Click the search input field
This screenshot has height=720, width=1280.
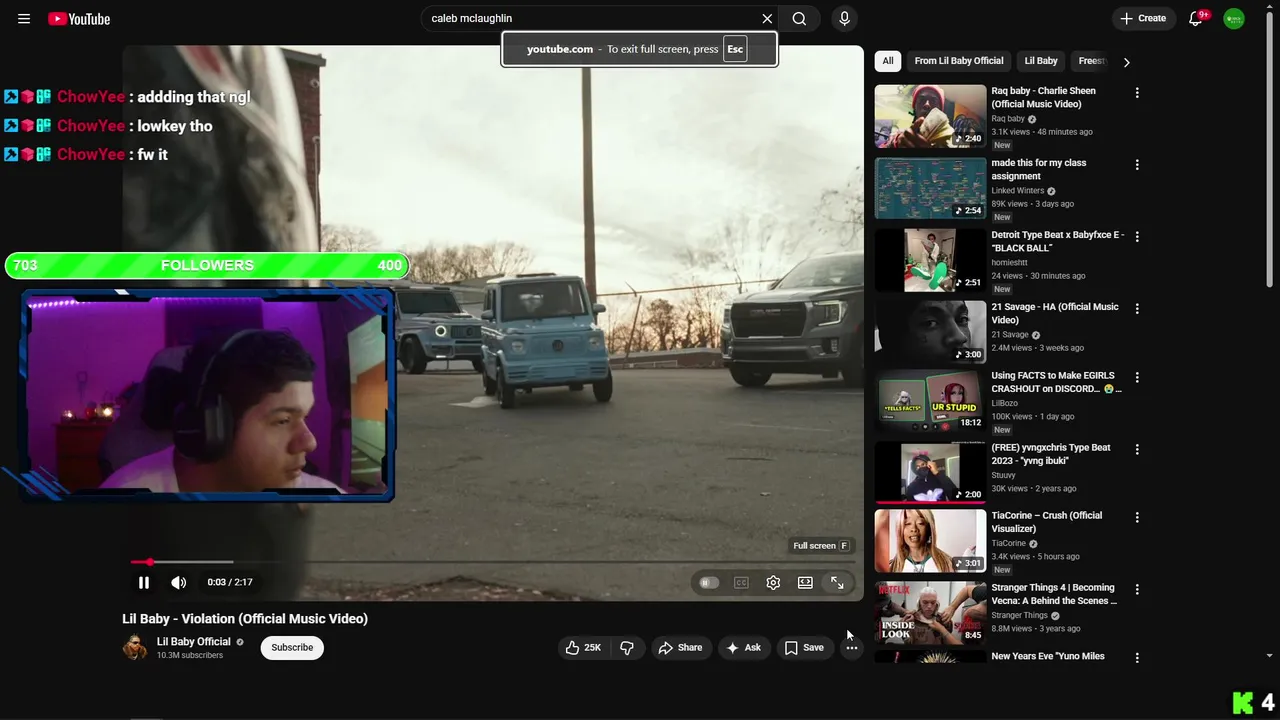[592, 19]
